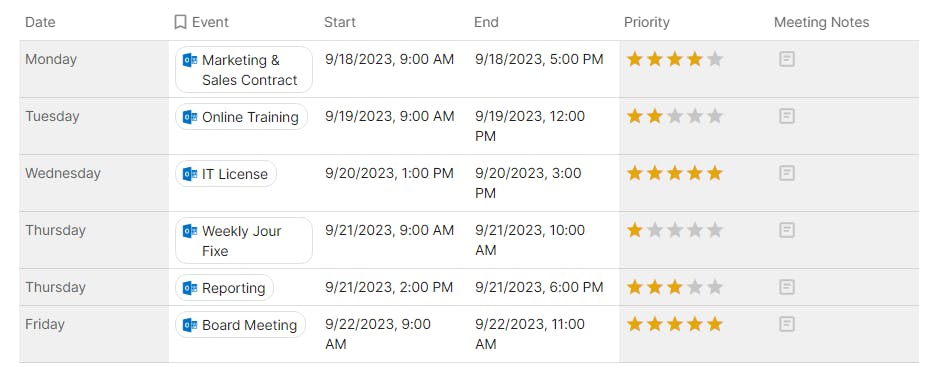
Task: Select the Meeting Notes column header
Action: click(x=822, y=22)
